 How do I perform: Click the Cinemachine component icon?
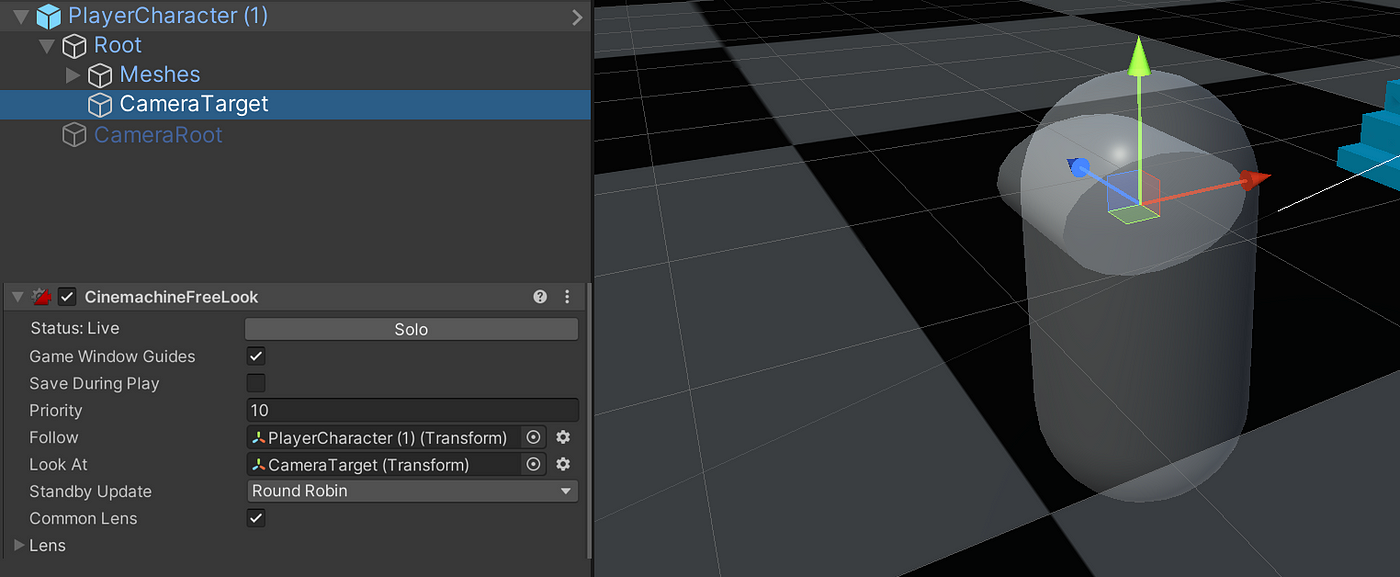click(41, 297)
